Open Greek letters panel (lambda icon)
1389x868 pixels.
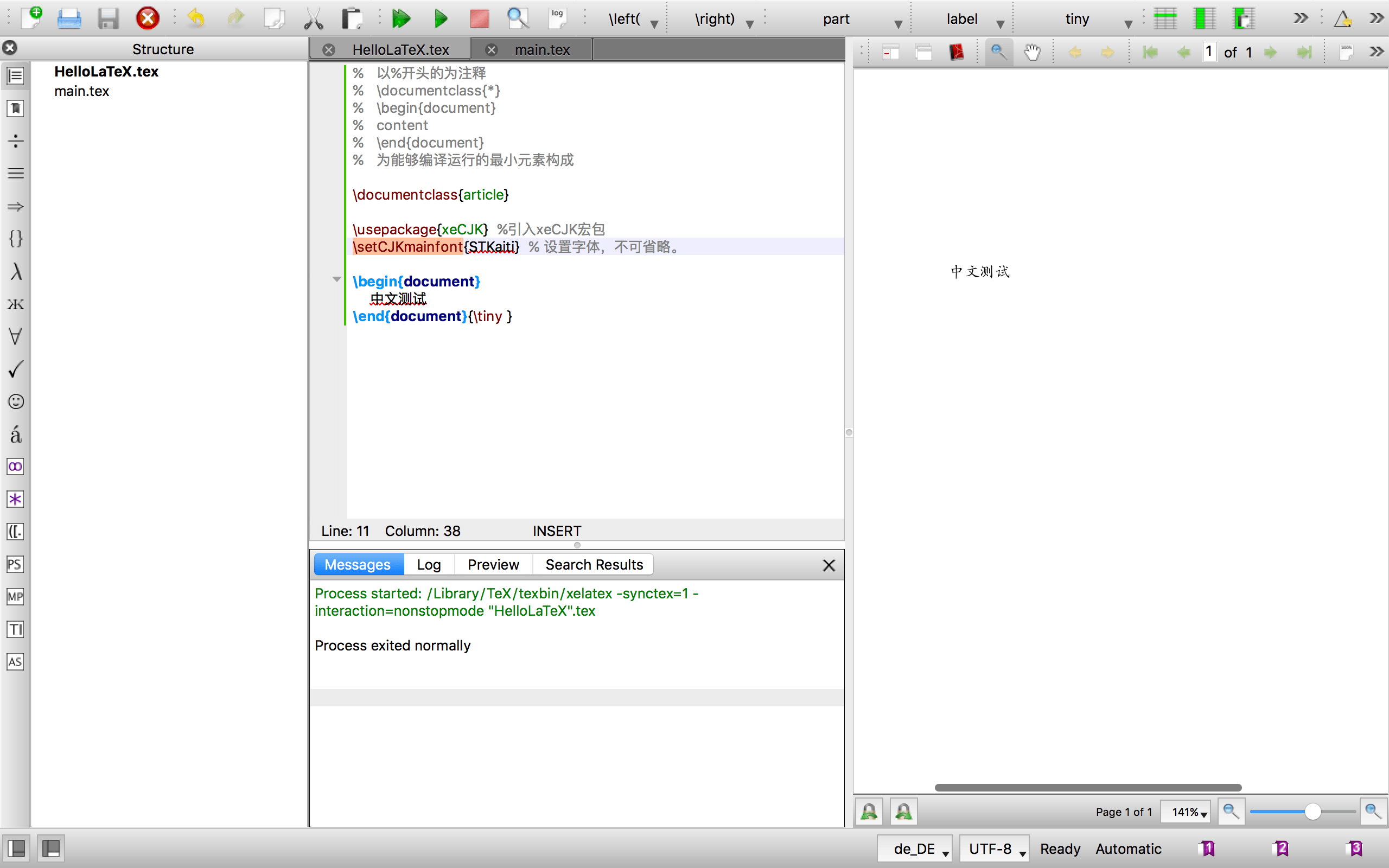16,271
